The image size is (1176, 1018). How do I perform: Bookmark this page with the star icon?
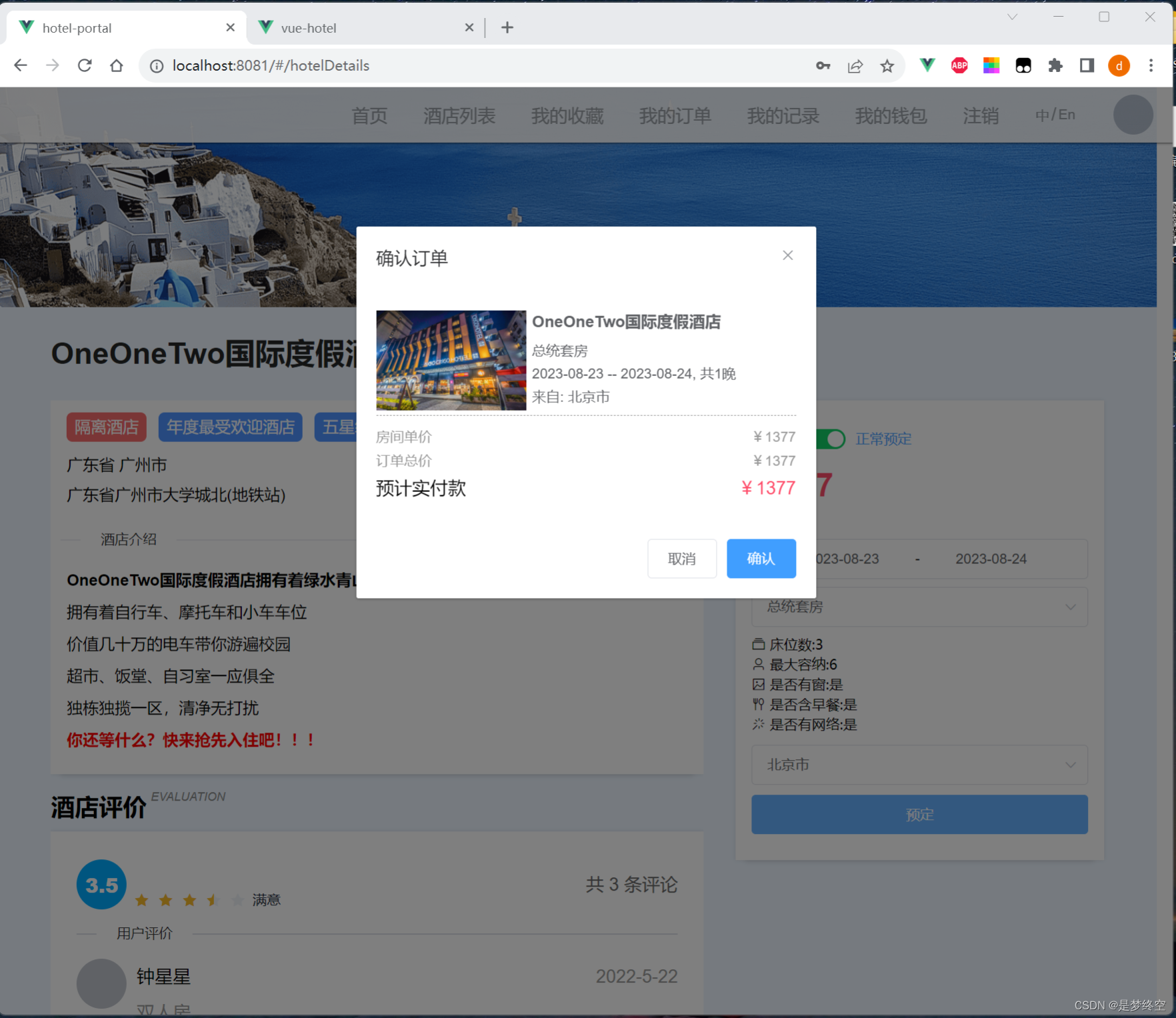[887, 65]
